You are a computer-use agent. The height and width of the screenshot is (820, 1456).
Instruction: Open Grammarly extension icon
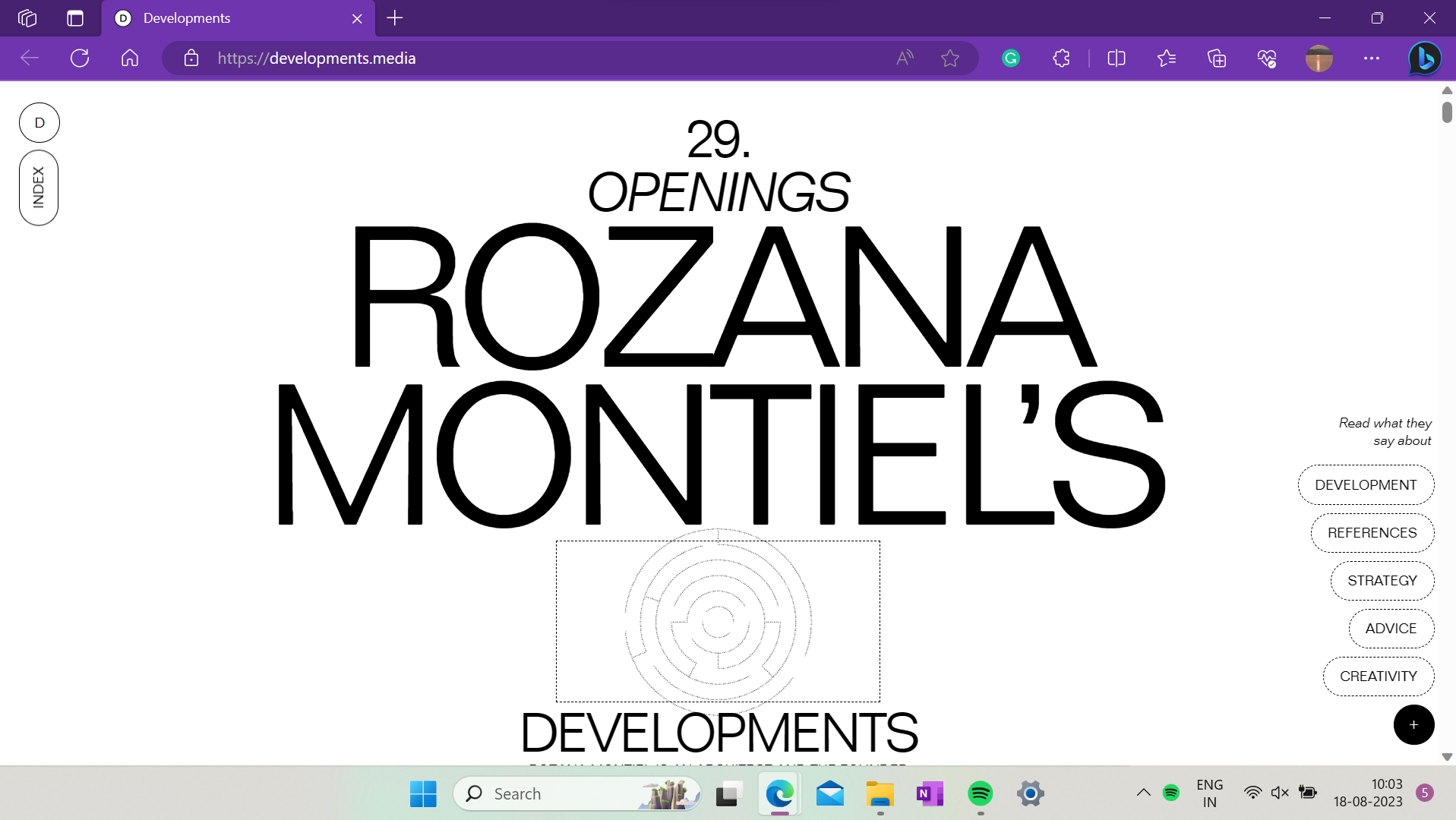click(1010, 58)
